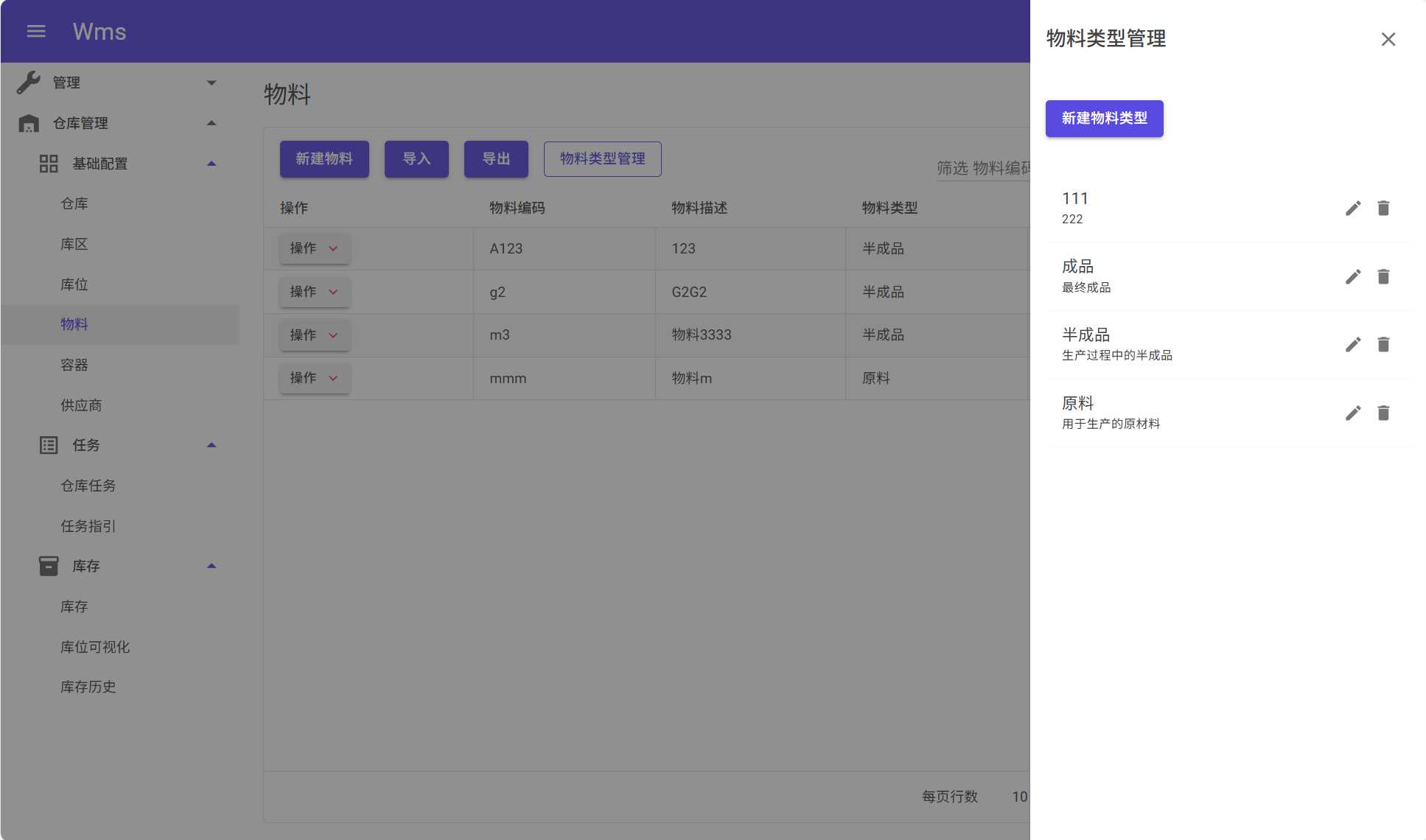Click the 导入 button
Image resolution: width=1426 pixels, height=840 pixels.
(x=416, y=159)
